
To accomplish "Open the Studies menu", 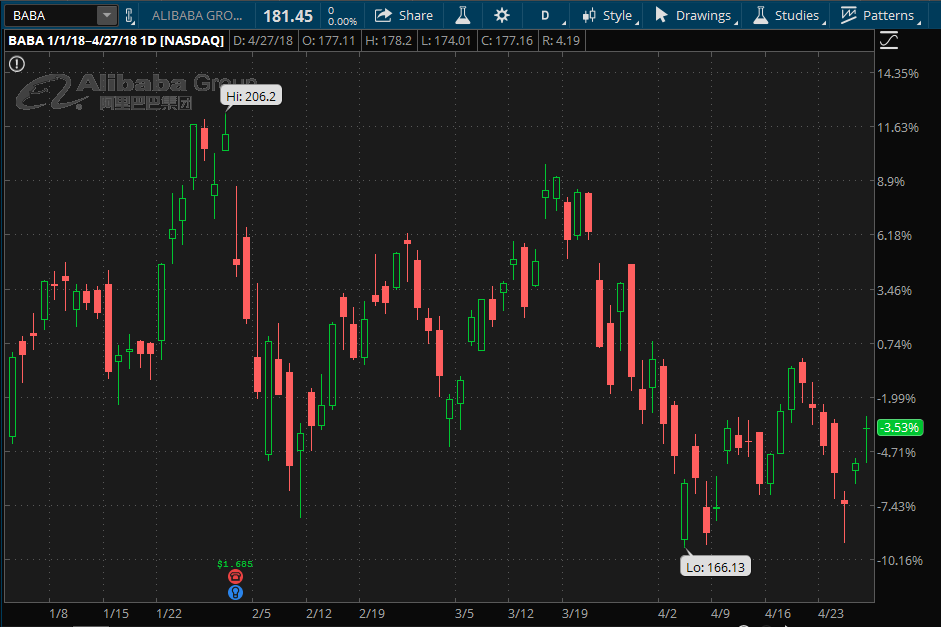I will pyautogui.click(x=789, y=16).
